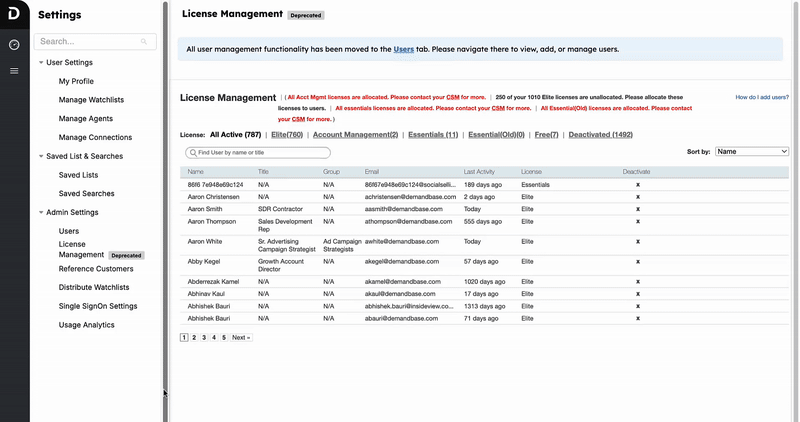Open Saved Searches

[87, 194]
